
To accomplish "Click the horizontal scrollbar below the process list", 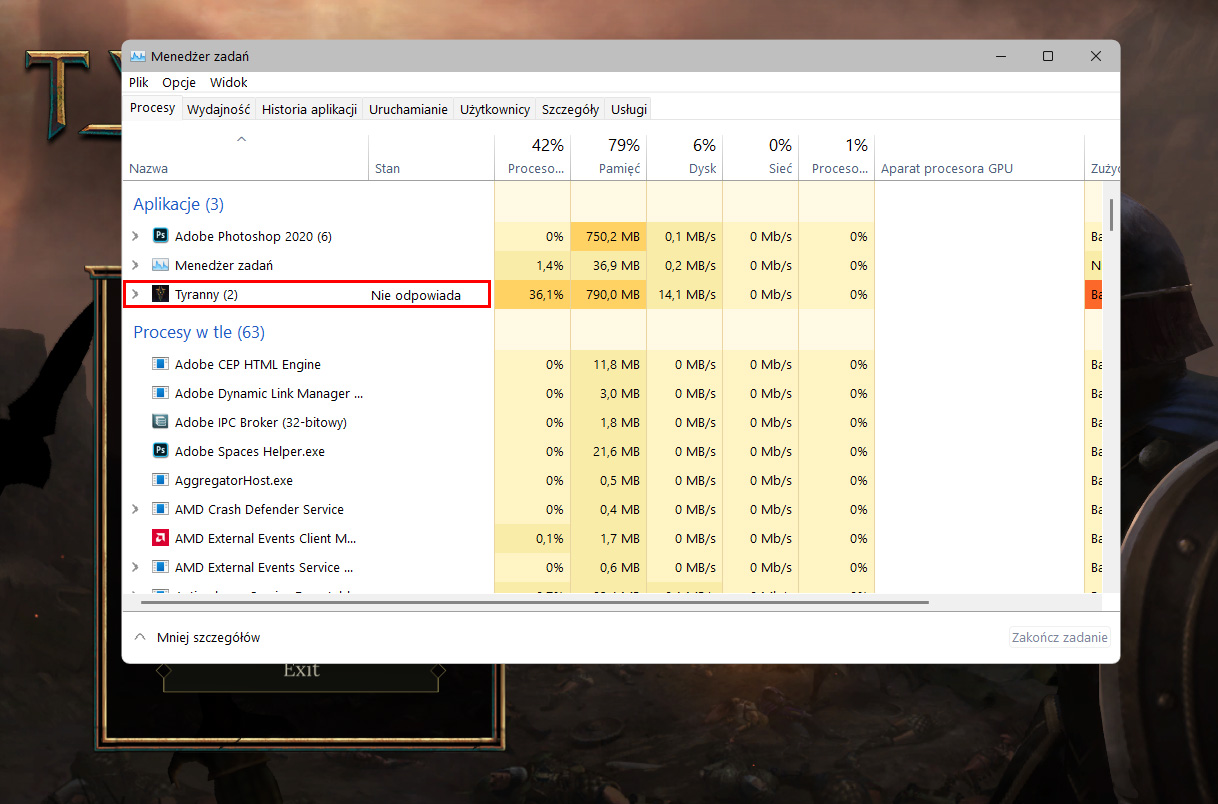I will (535, 603).
